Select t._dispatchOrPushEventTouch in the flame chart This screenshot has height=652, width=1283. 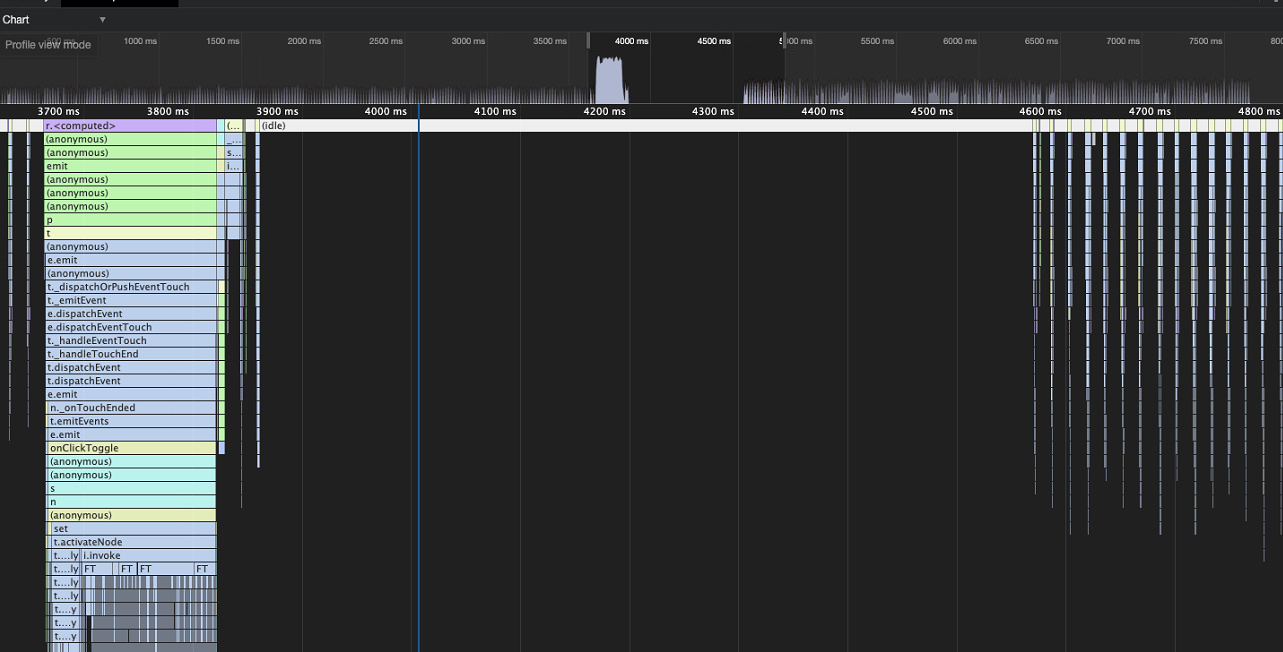(x=132, y=287)
